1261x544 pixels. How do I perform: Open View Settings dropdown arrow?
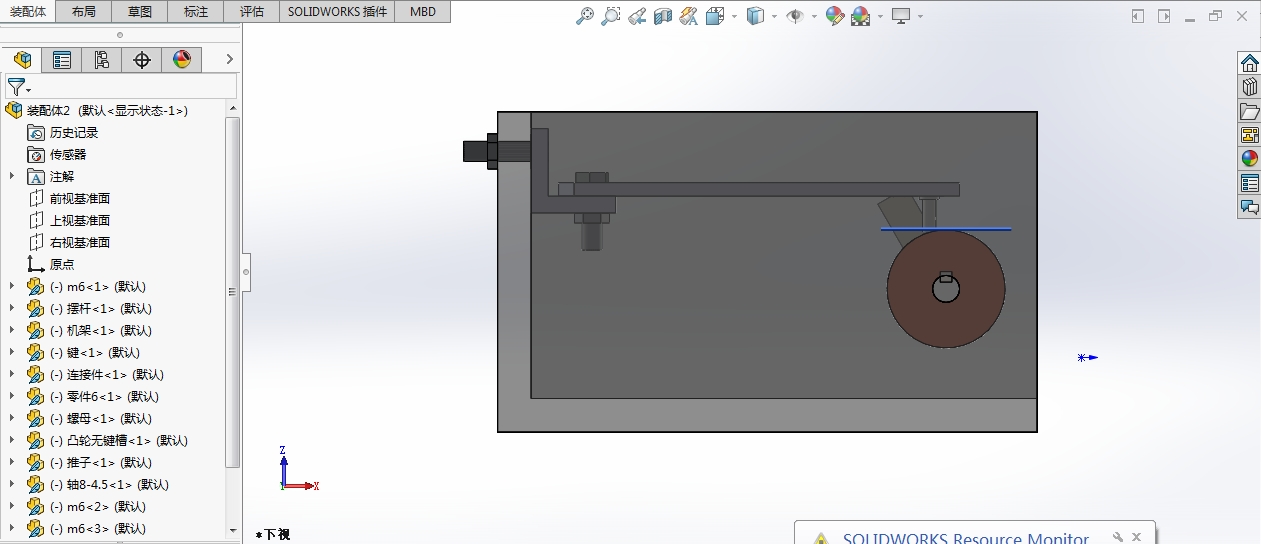(x=920, y=16)
